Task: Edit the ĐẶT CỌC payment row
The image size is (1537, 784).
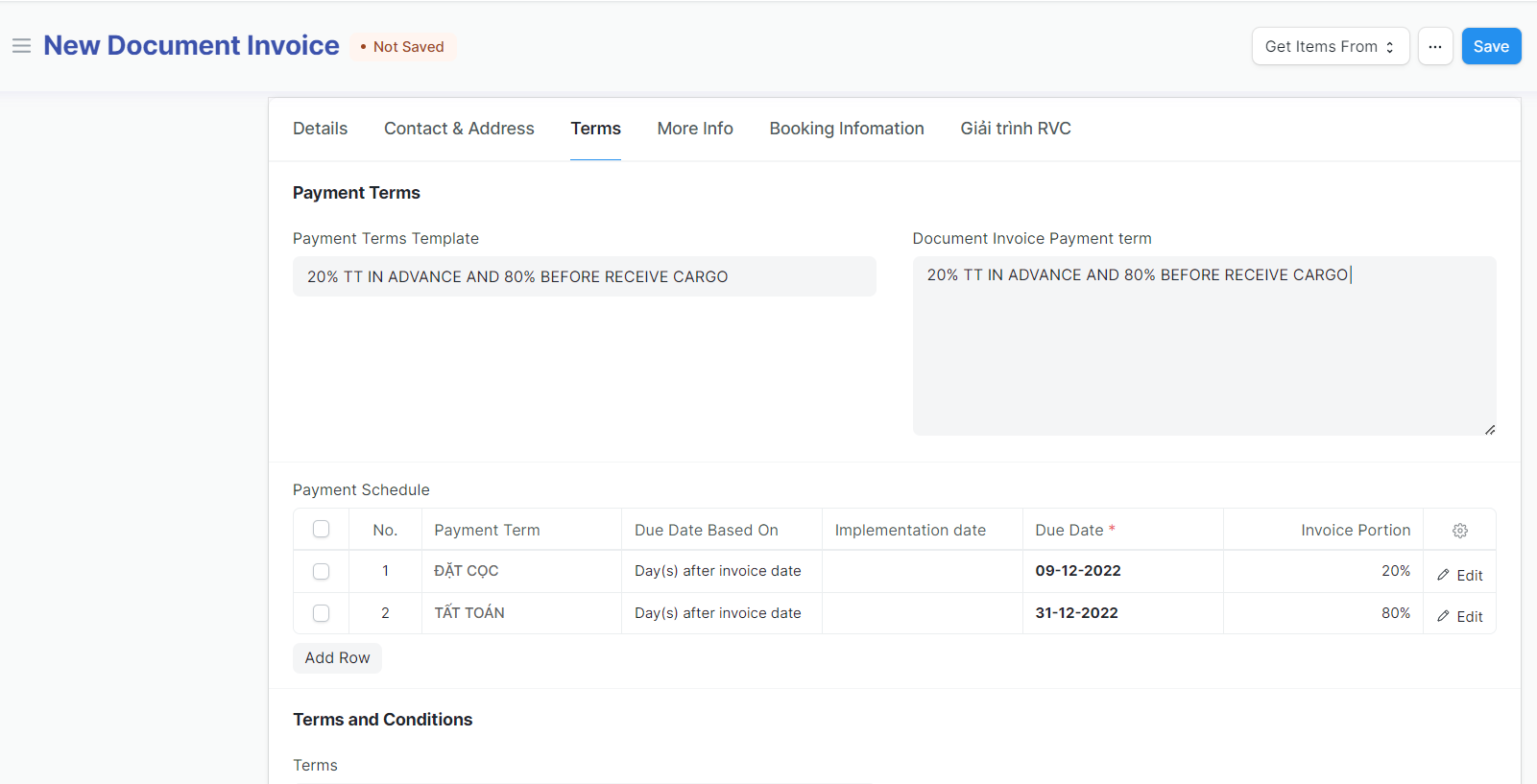Action: coord(1459,575)
